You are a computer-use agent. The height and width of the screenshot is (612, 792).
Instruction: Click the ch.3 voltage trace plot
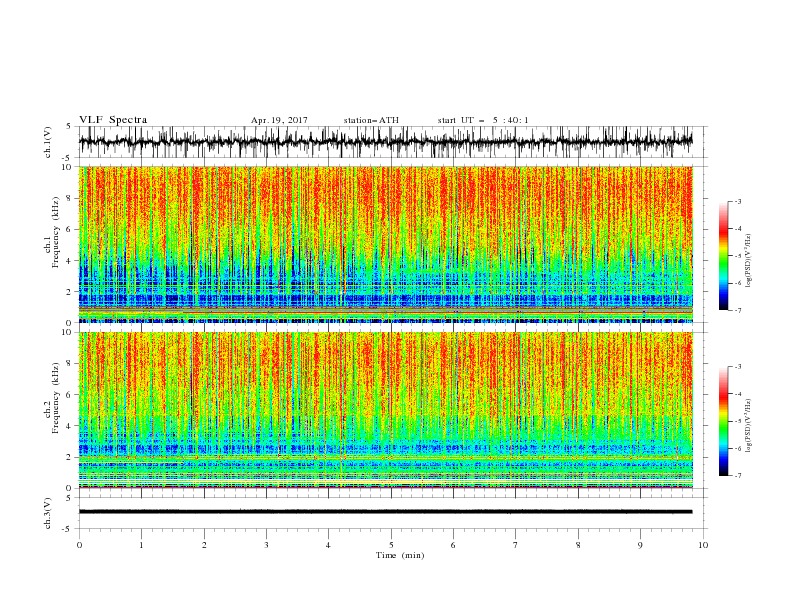pos(392,513)
